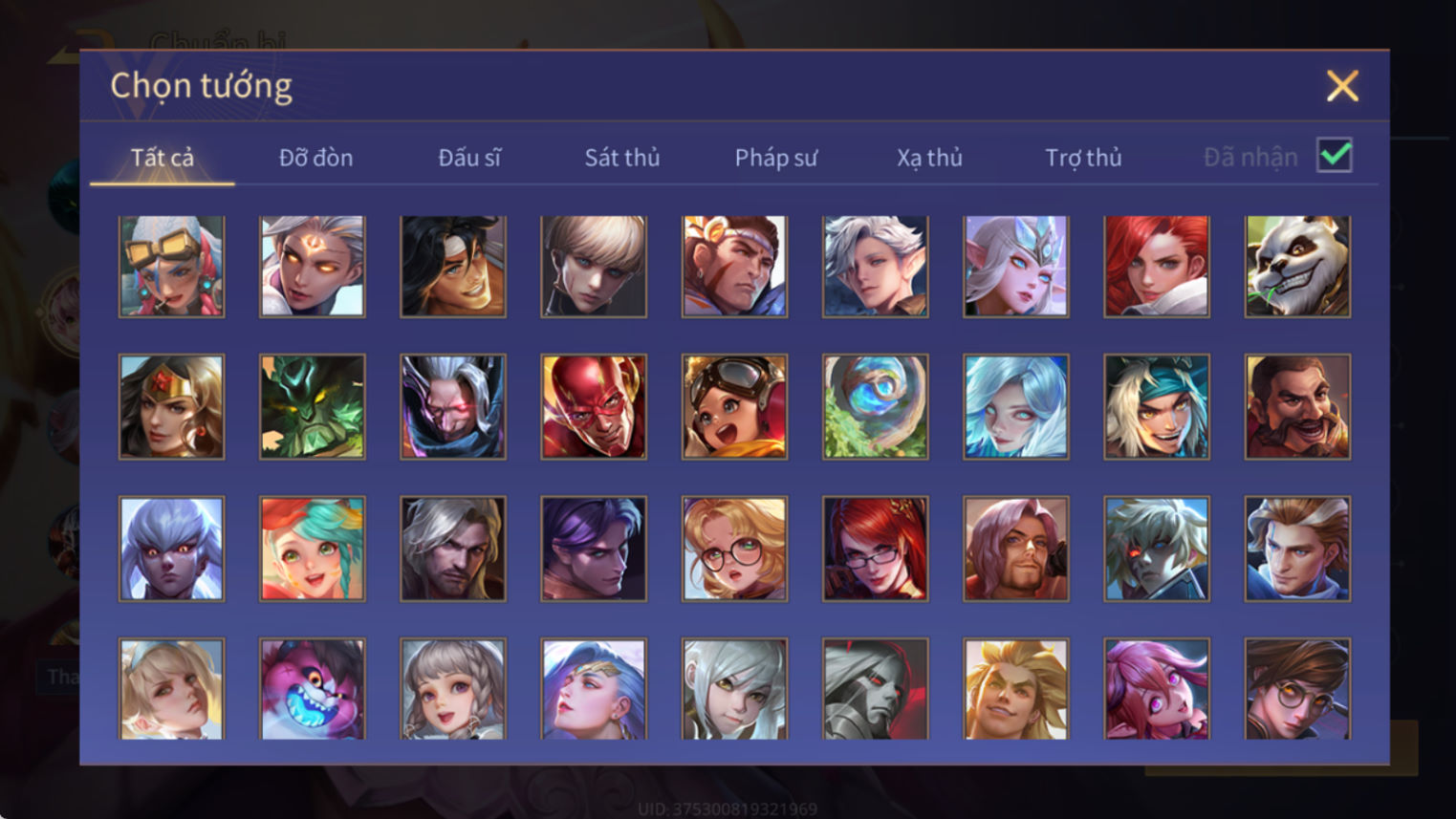The width and height of the screenshot is (1456, 819).
Task: Toggle the Đã nhận checkbox
Action: click(x=1335, y=155)
